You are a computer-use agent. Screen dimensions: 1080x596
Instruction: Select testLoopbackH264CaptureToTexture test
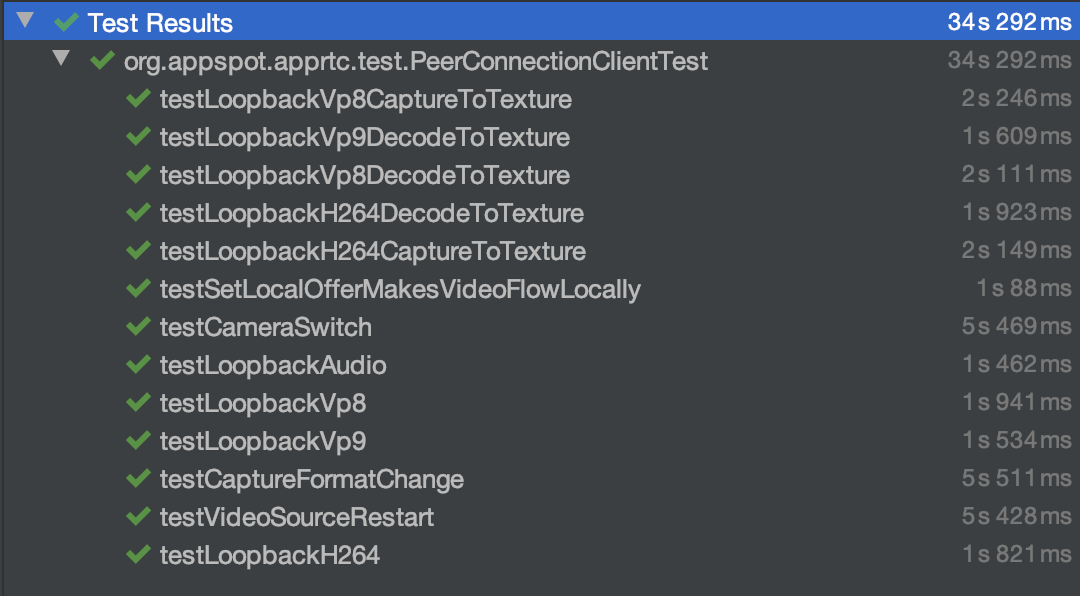372,251
